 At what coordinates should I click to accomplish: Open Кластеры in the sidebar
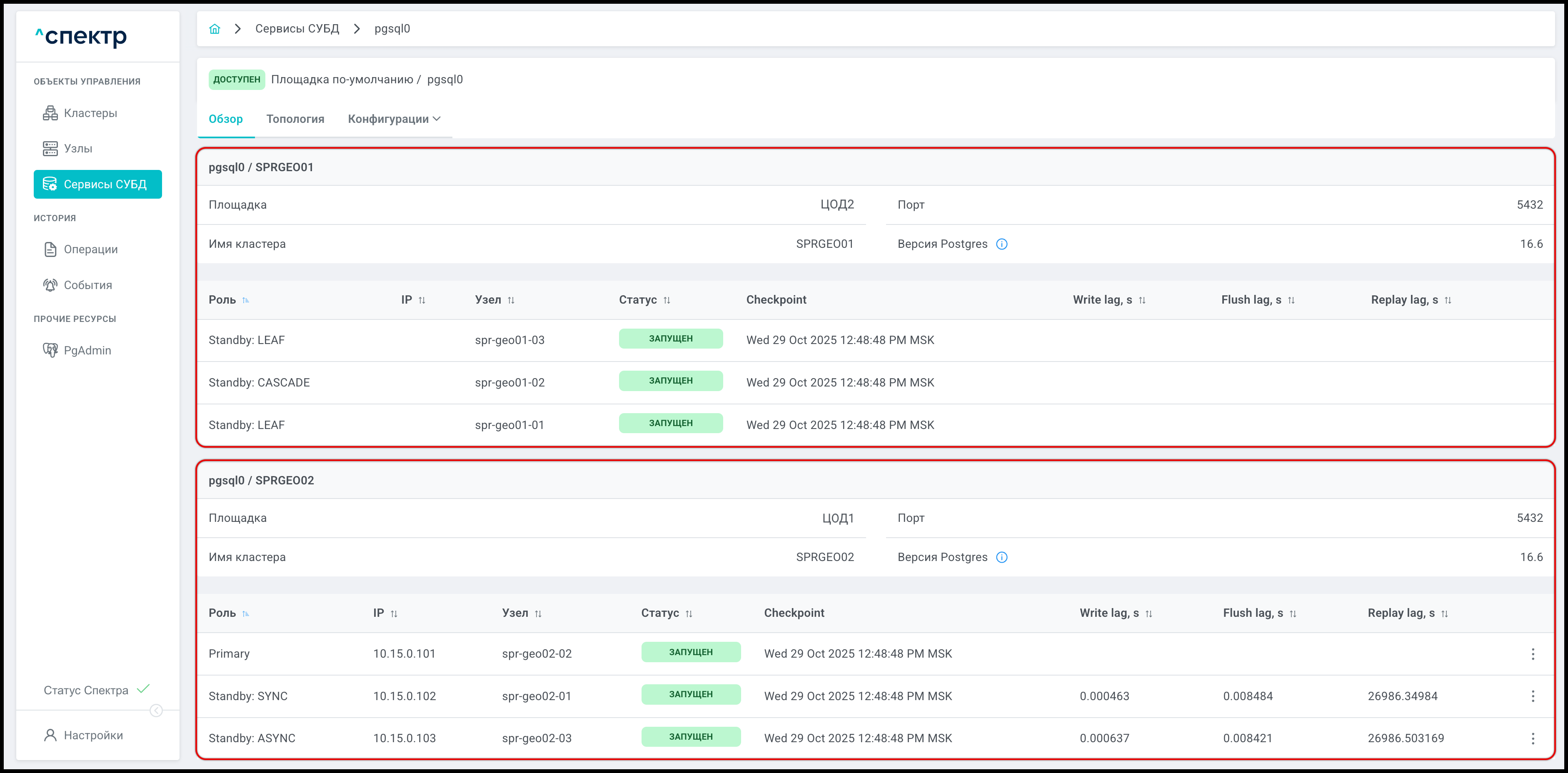pos(90,113)
